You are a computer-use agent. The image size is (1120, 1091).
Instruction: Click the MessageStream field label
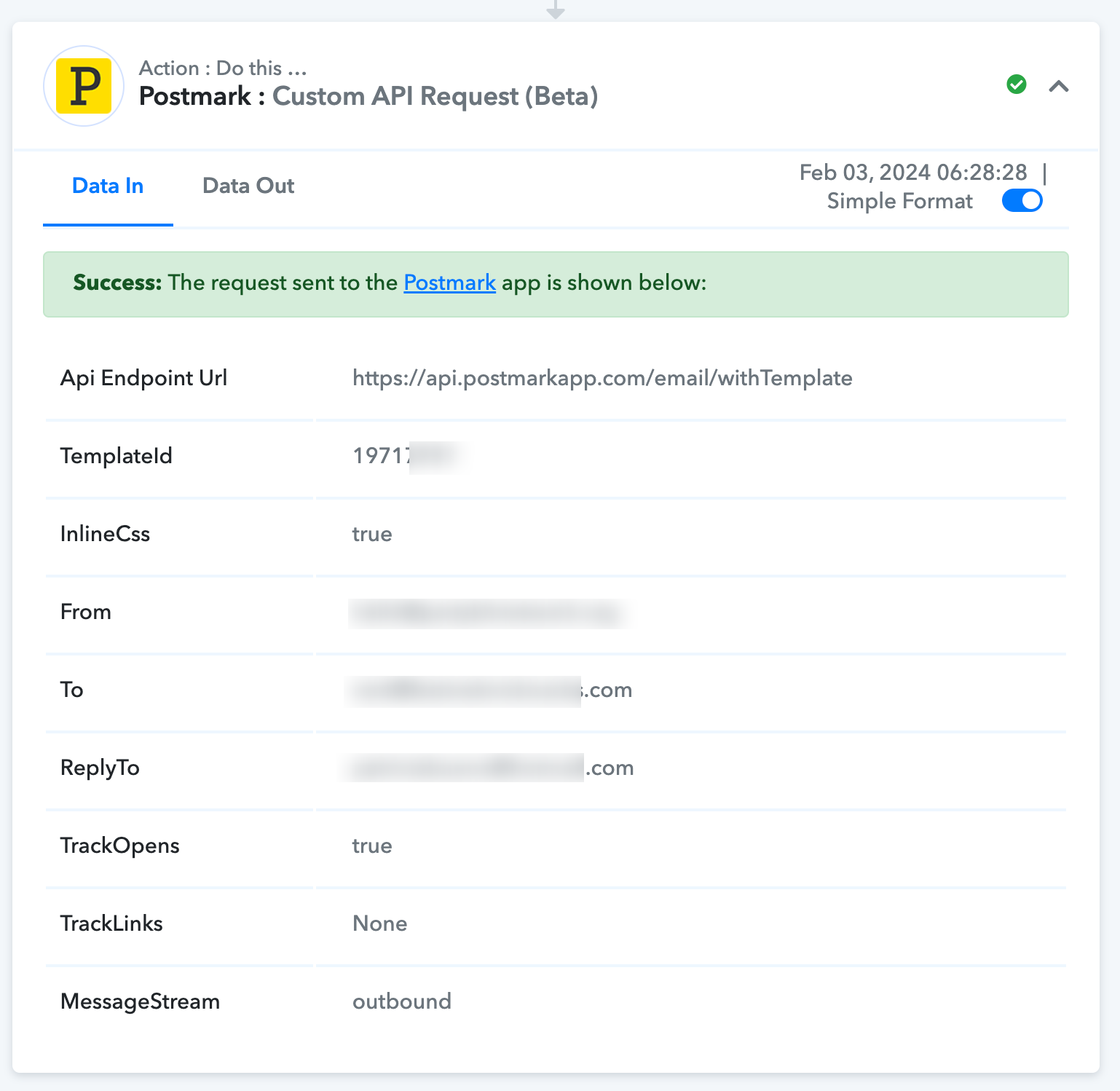pyautogui.click(x=140, y=1001)
